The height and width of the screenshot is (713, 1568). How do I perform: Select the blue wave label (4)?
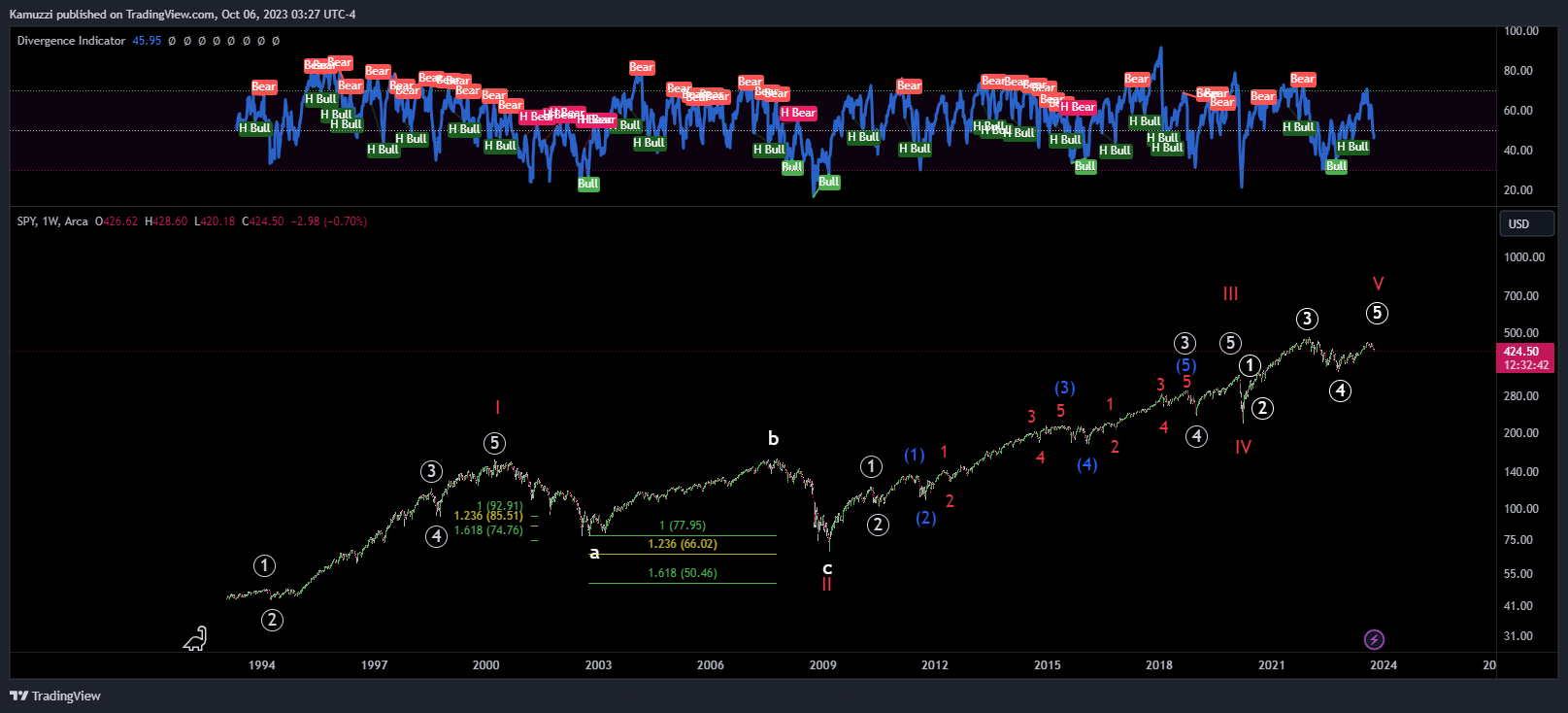coord(1087,464)
